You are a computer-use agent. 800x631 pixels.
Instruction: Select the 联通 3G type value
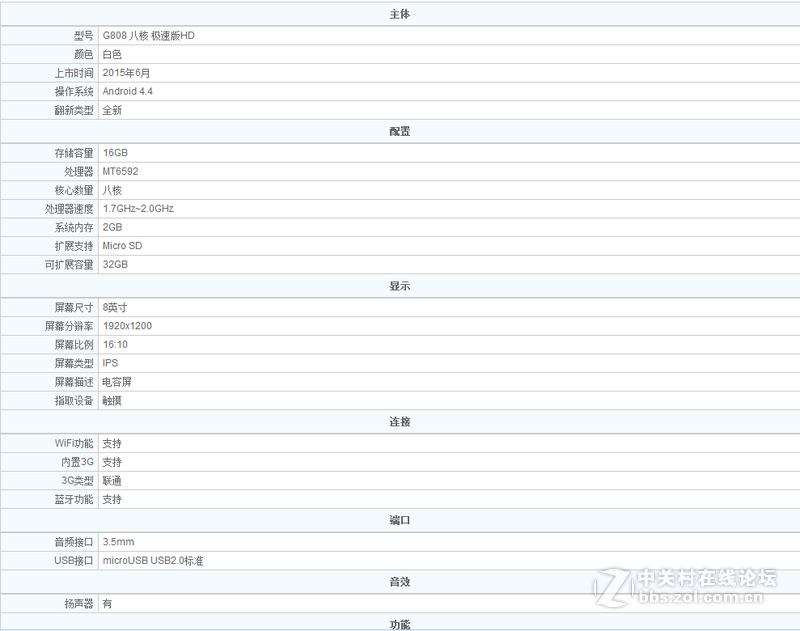point(112,481)
